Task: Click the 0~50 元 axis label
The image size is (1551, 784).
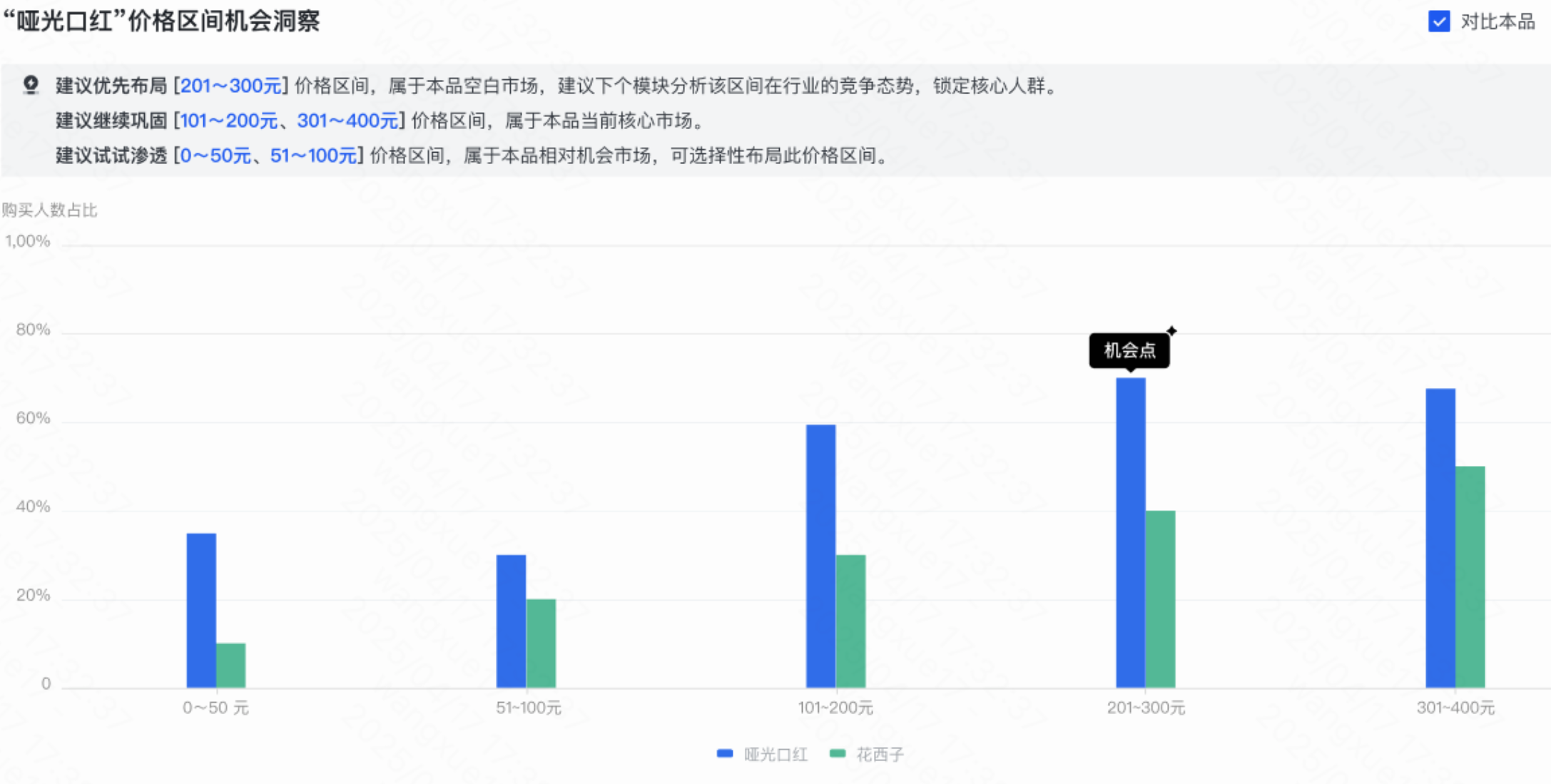Action: (215, 708)
